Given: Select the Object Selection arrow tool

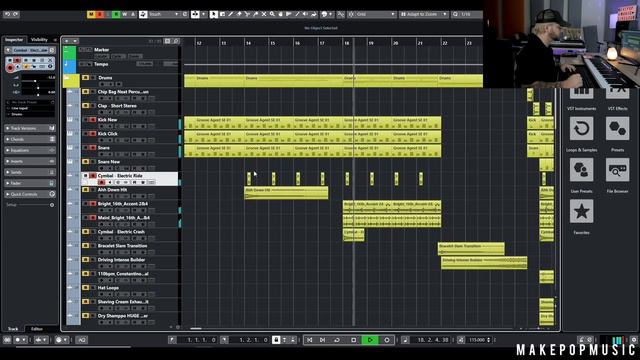Looking at the screenshot, I should 213,14.
